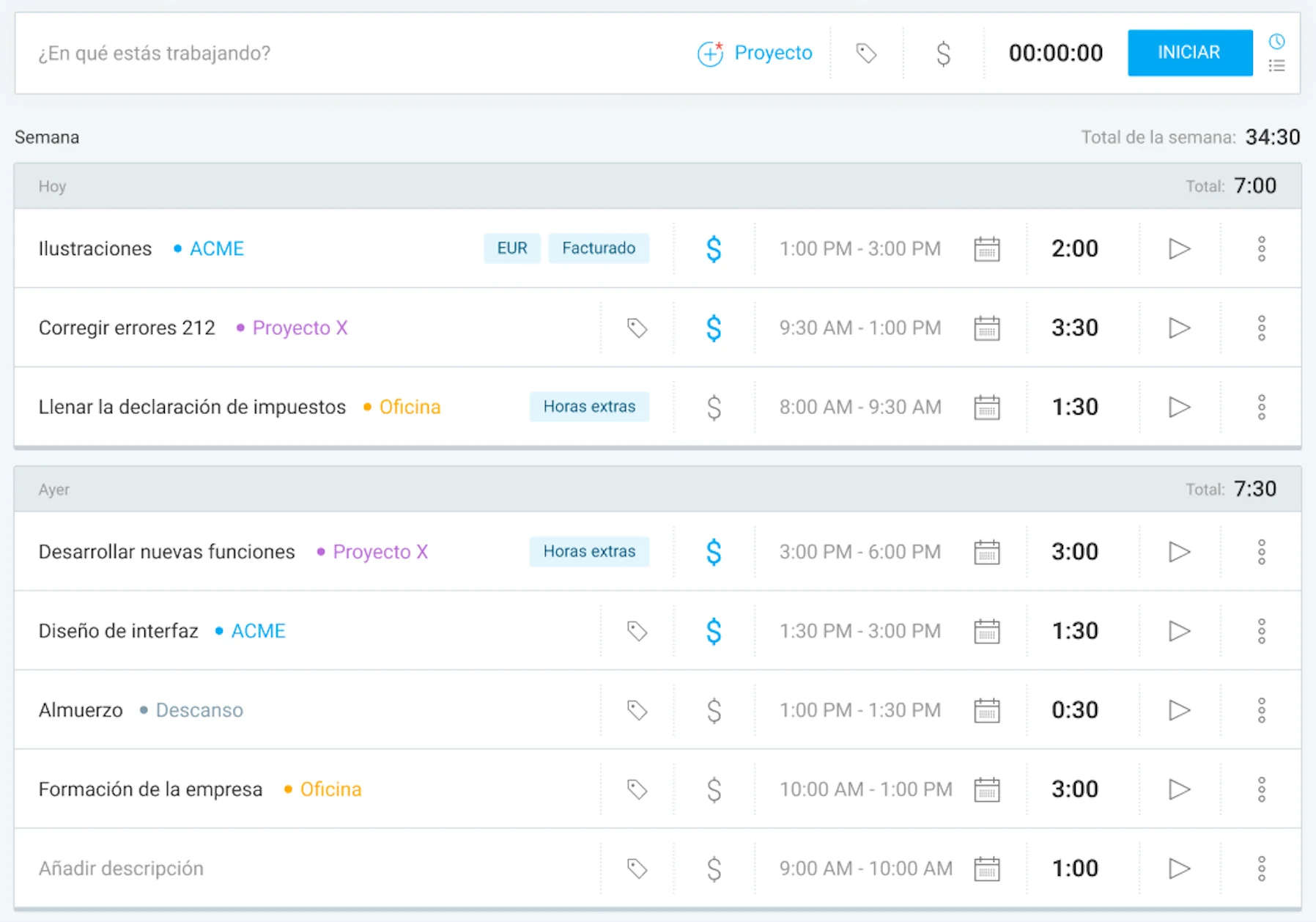Open the more options menu on Corregir errores 212
1316x922 pixels.
point(1261,328)
